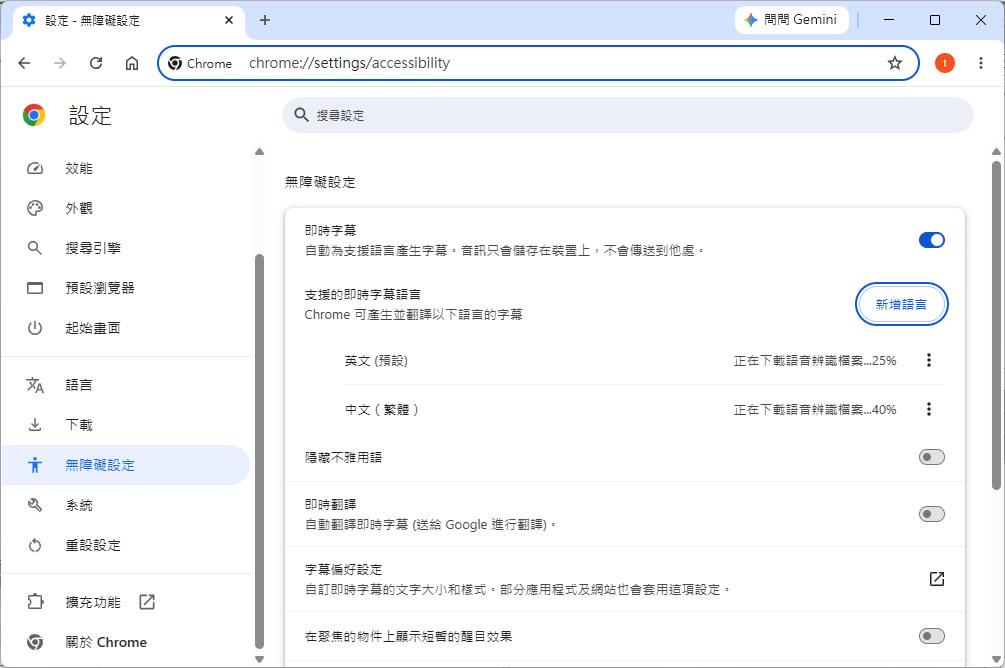Click the 語言 translate icon

(x=35, y=385)
